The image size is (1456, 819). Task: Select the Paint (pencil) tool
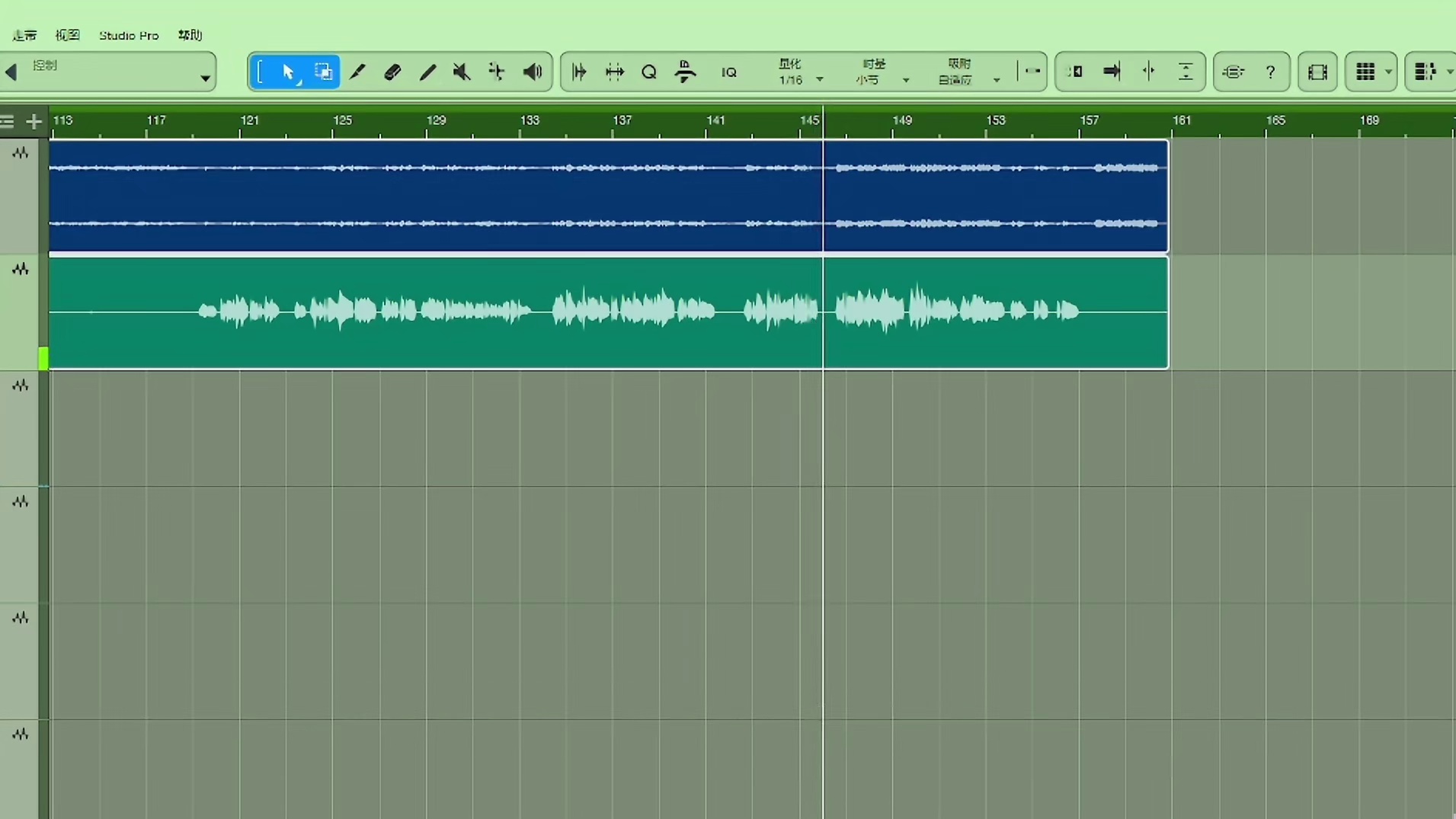427,72
